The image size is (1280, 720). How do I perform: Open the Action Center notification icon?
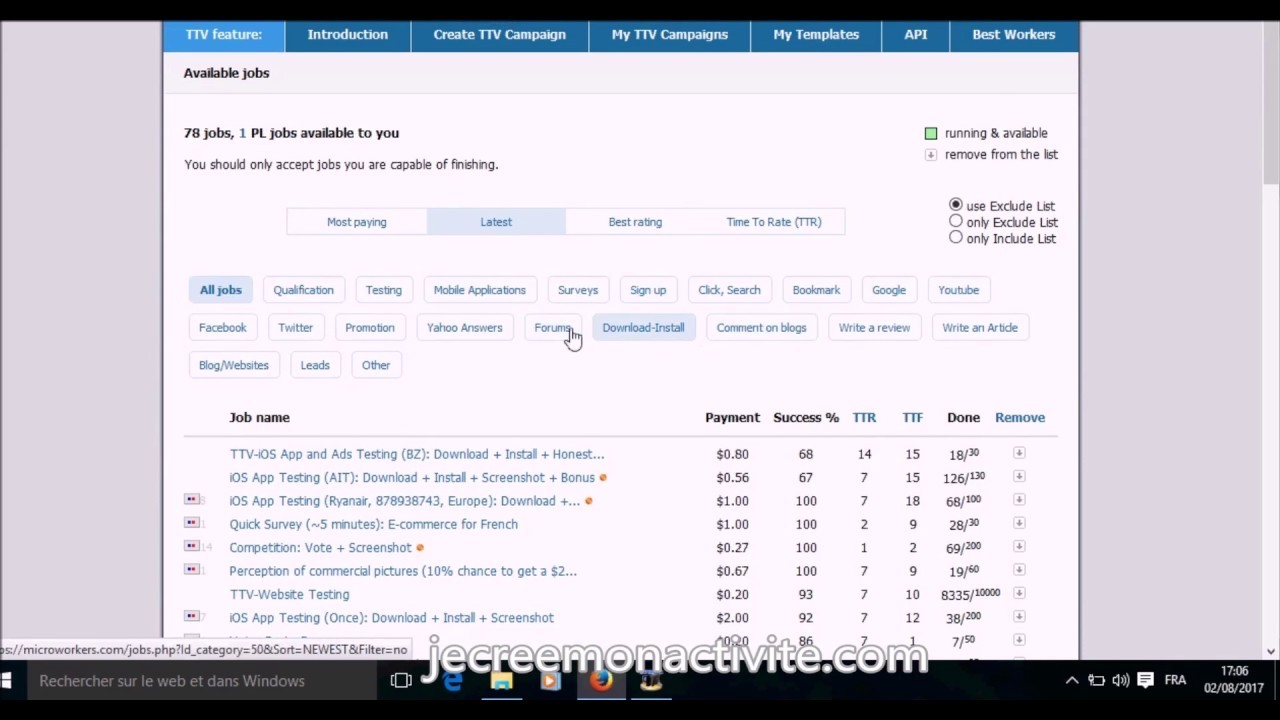(x=1145, y=681)
